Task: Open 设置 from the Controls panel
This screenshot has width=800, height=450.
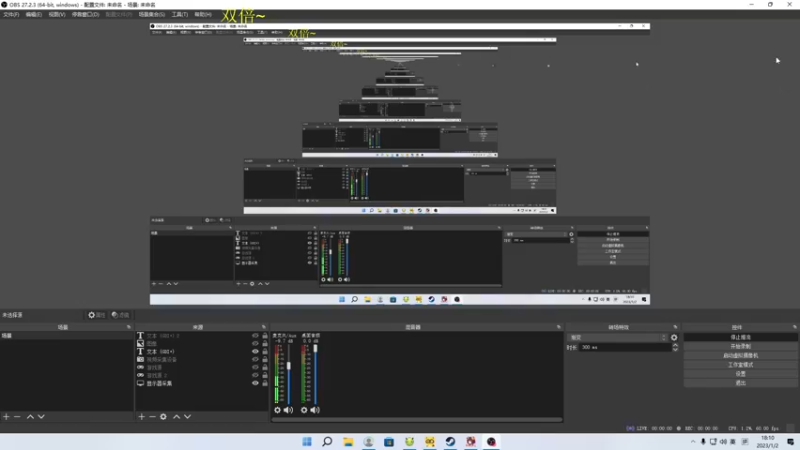Action: (x=740, y=374)
